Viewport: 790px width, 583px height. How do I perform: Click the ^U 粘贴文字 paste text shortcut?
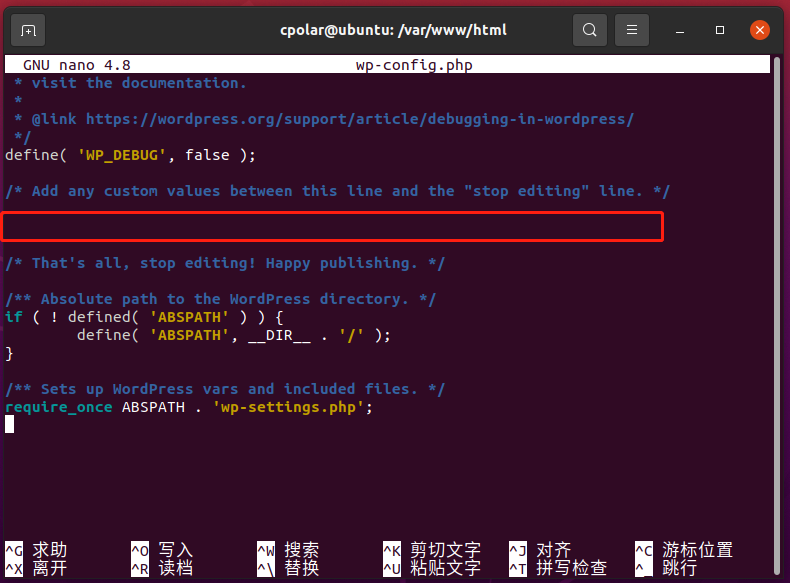point(432,568)
